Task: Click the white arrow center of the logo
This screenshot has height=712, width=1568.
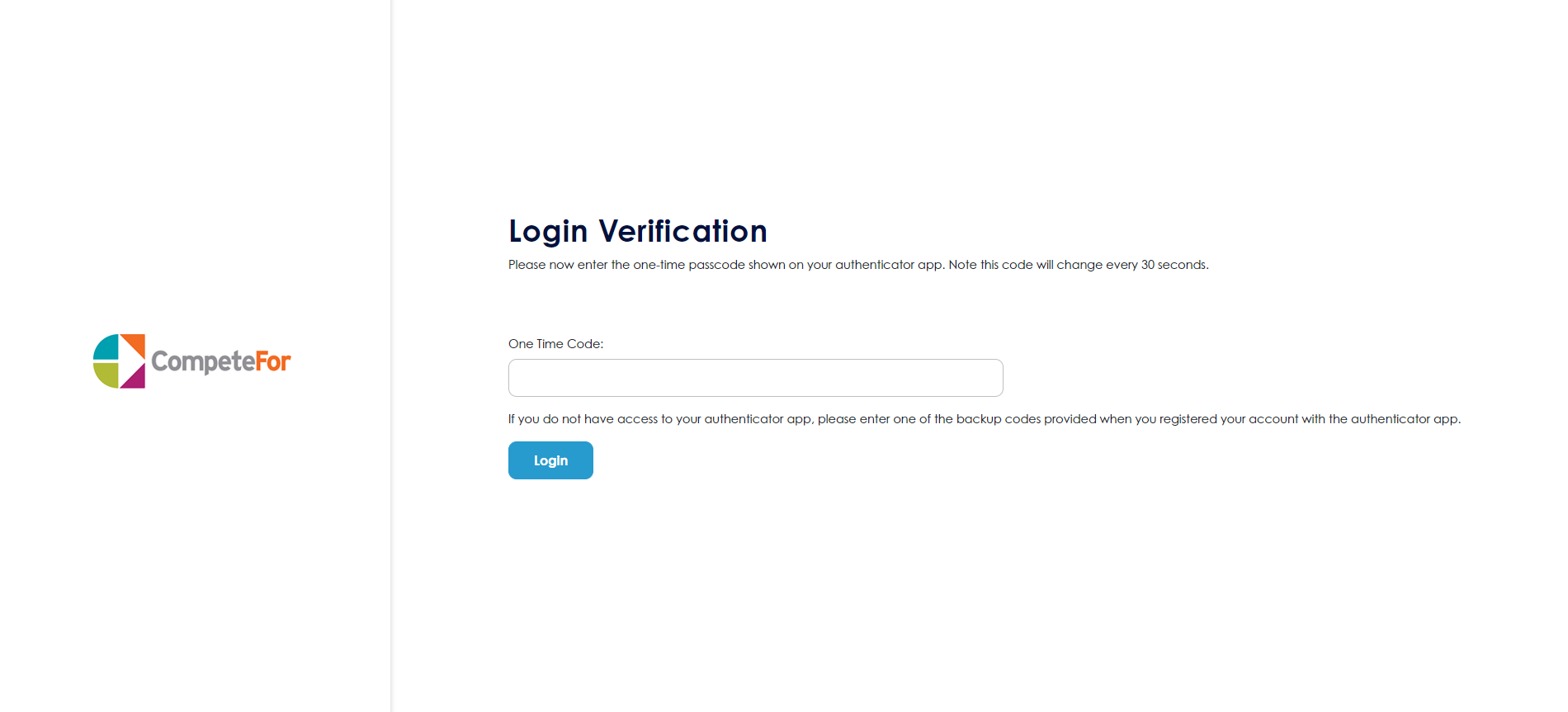Action: (127, 361)
